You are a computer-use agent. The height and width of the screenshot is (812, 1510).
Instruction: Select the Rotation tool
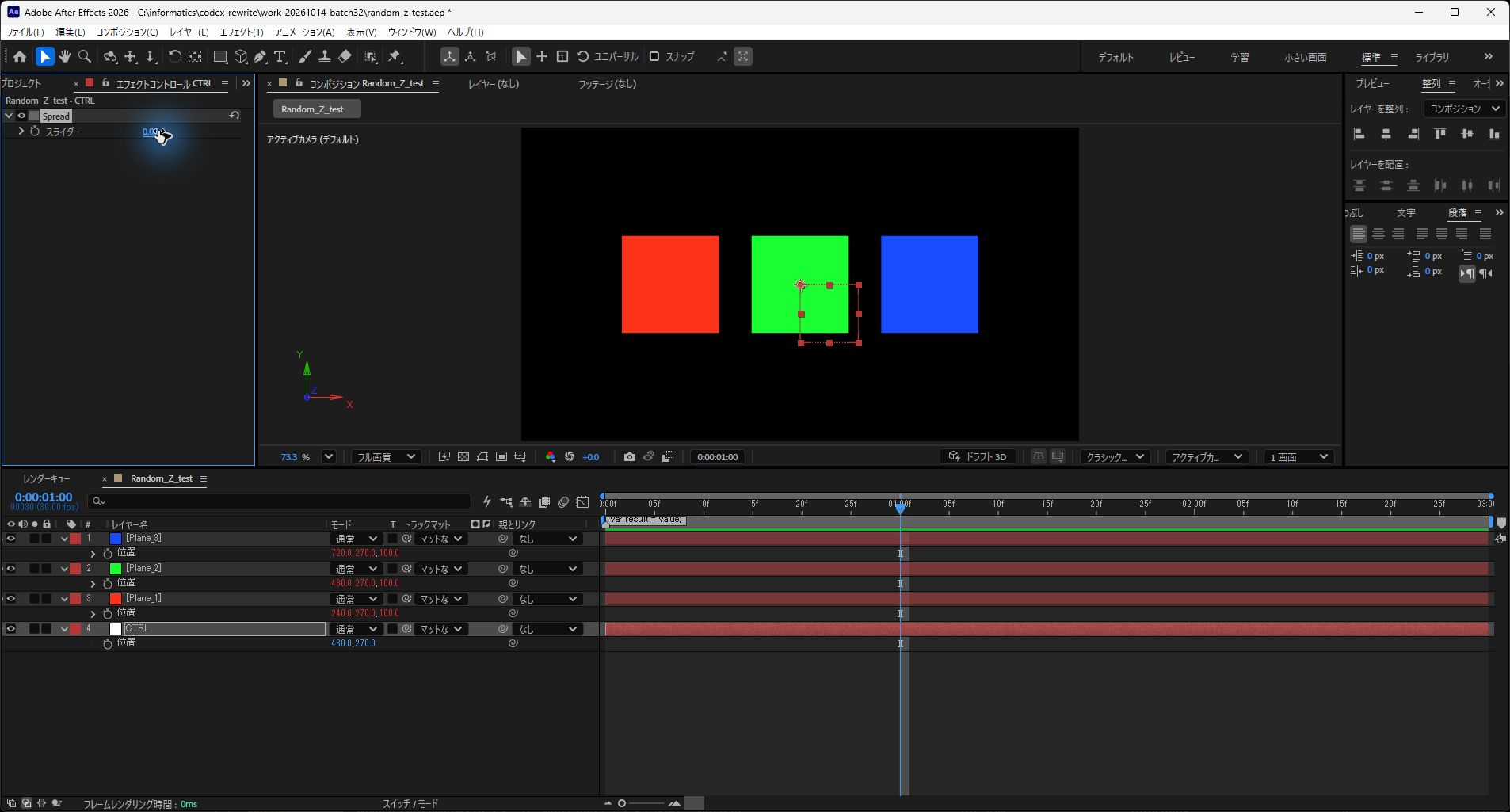[174, 56]
